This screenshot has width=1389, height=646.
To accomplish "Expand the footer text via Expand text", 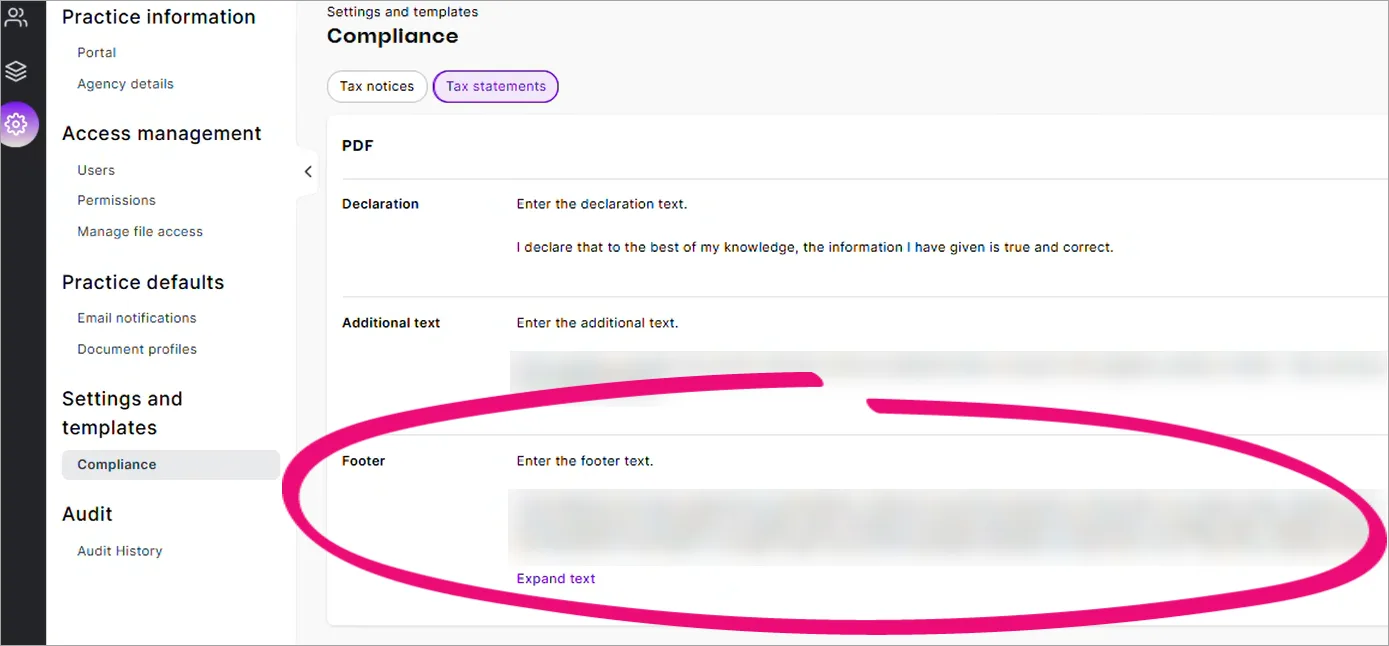I will 555,578.
